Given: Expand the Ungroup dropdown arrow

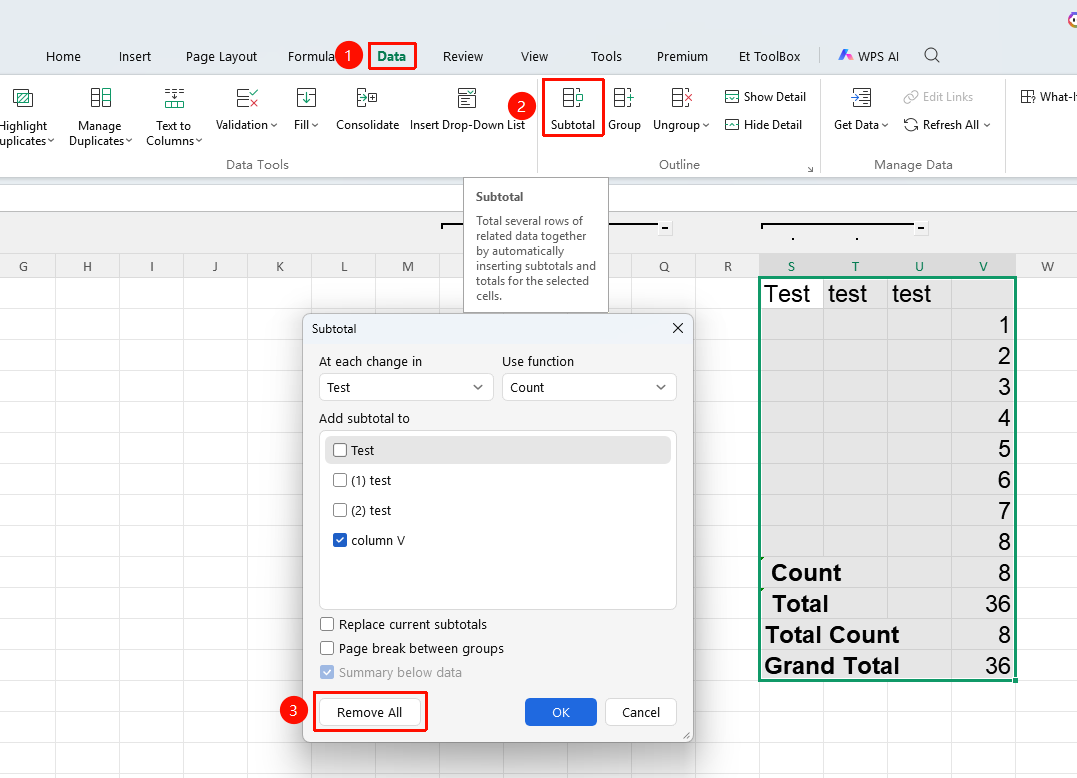Looking at the screenshot, I should point(706,125).
